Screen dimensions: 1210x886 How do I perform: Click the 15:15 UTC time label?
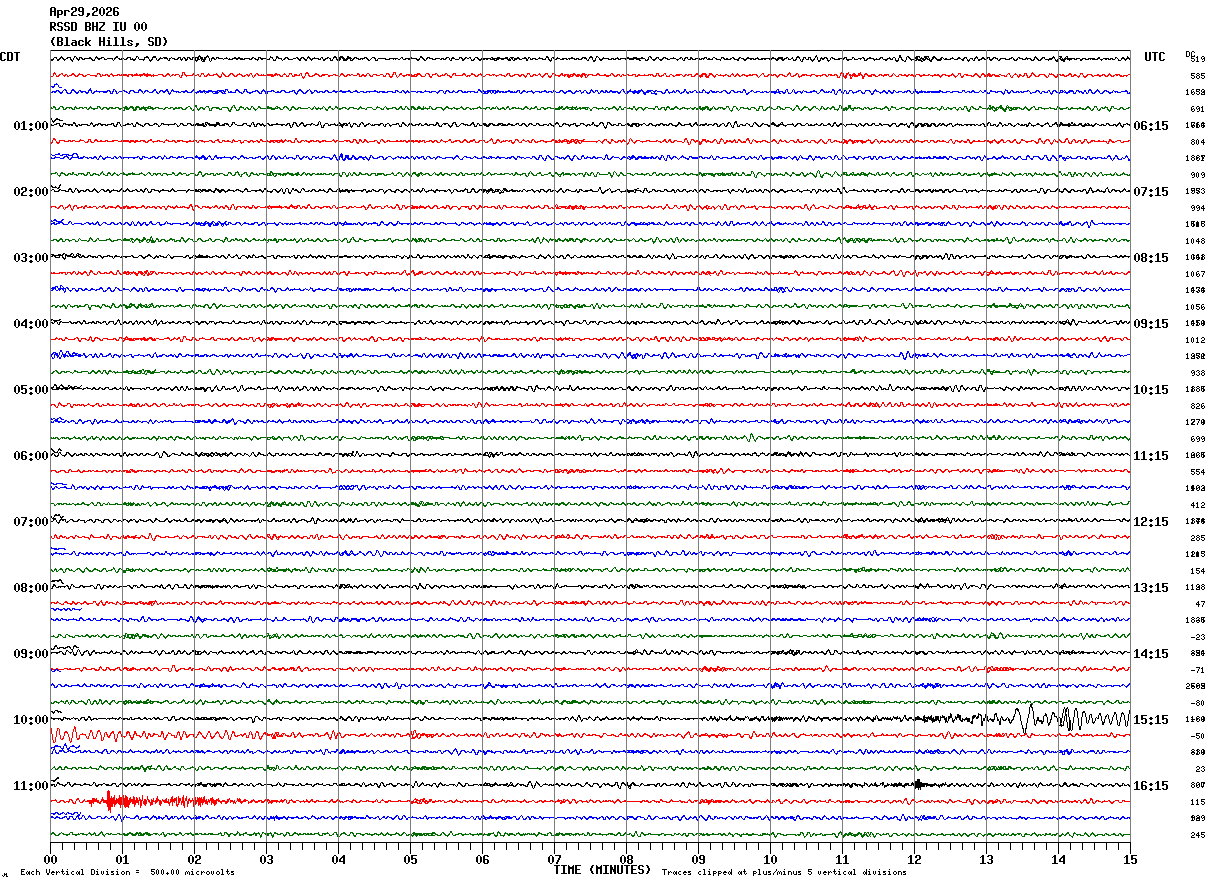coord(1151,720)
